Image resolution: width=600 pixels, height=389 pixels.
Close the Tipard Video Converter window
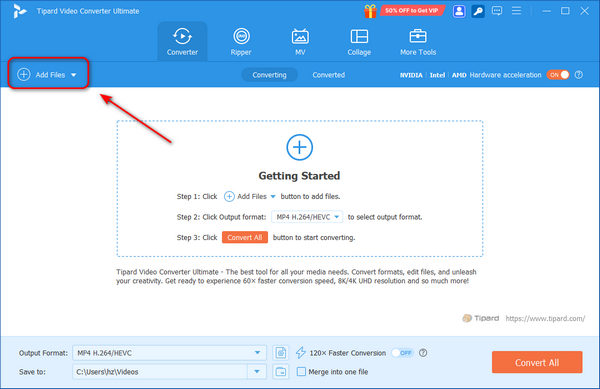(584, 11)
